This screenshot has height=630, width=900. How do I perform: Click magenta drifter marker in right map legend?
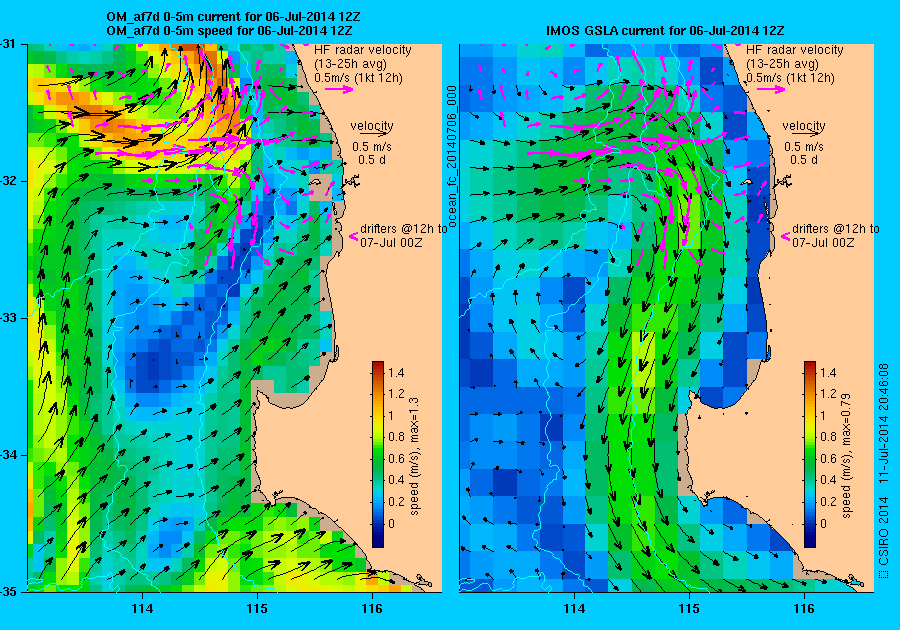(x=786, y=236)
